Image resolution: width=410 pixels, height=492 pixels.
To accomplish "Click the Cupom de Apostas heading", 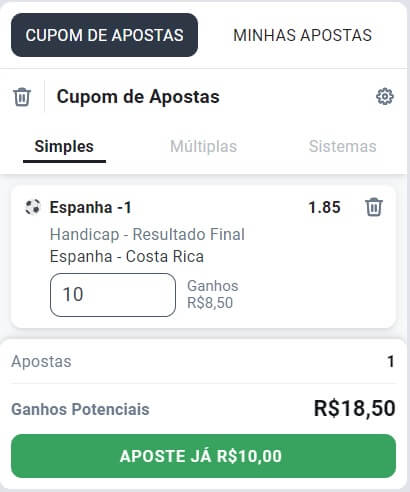I will point(138,97).
